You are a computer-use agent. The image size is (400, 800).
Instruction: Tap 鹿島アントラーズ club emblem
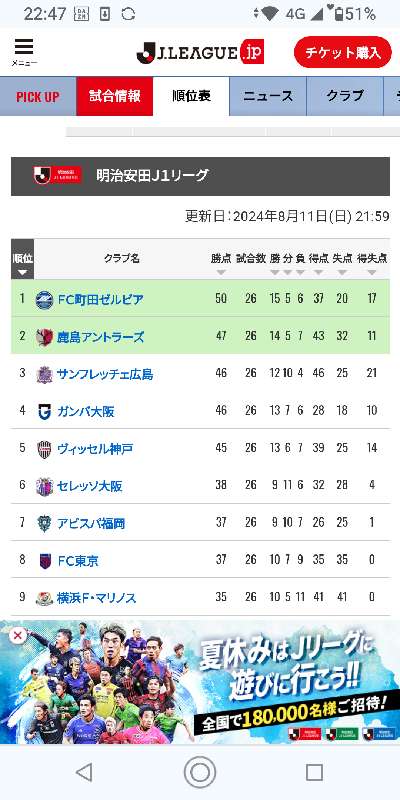(44, 337)
